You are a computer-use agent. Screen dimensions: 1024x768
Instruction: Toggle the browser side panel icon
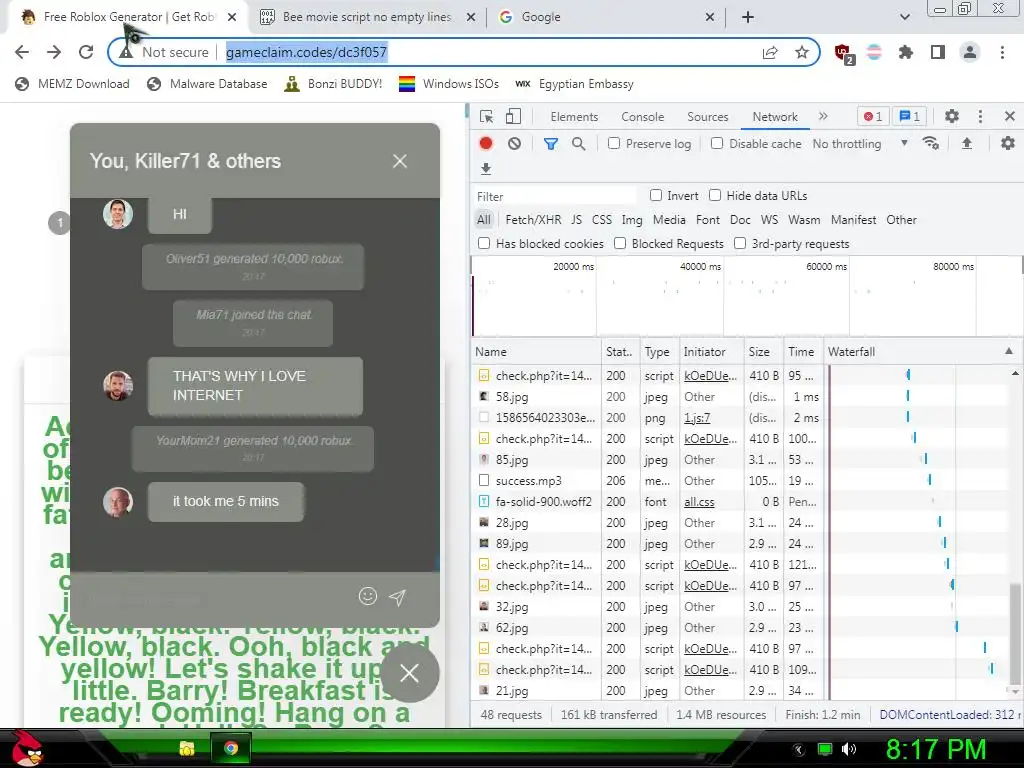click(938, 52)
